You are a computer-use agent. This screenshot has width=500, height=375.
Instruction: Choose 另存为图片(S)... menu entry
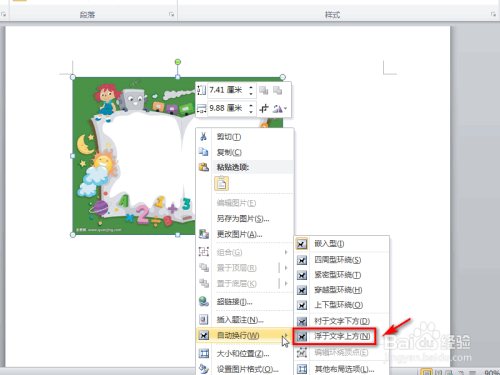[x=245, y=219]
